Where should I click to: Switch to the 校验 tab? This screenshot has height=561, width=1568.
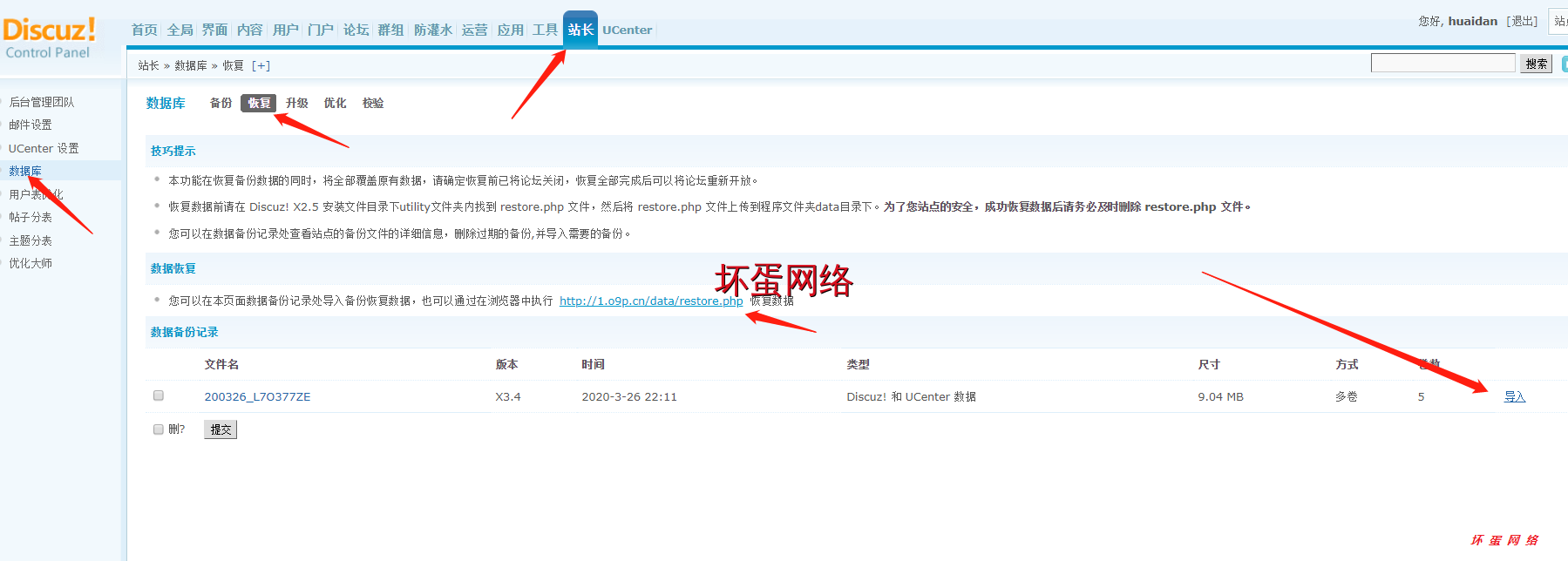373,103
